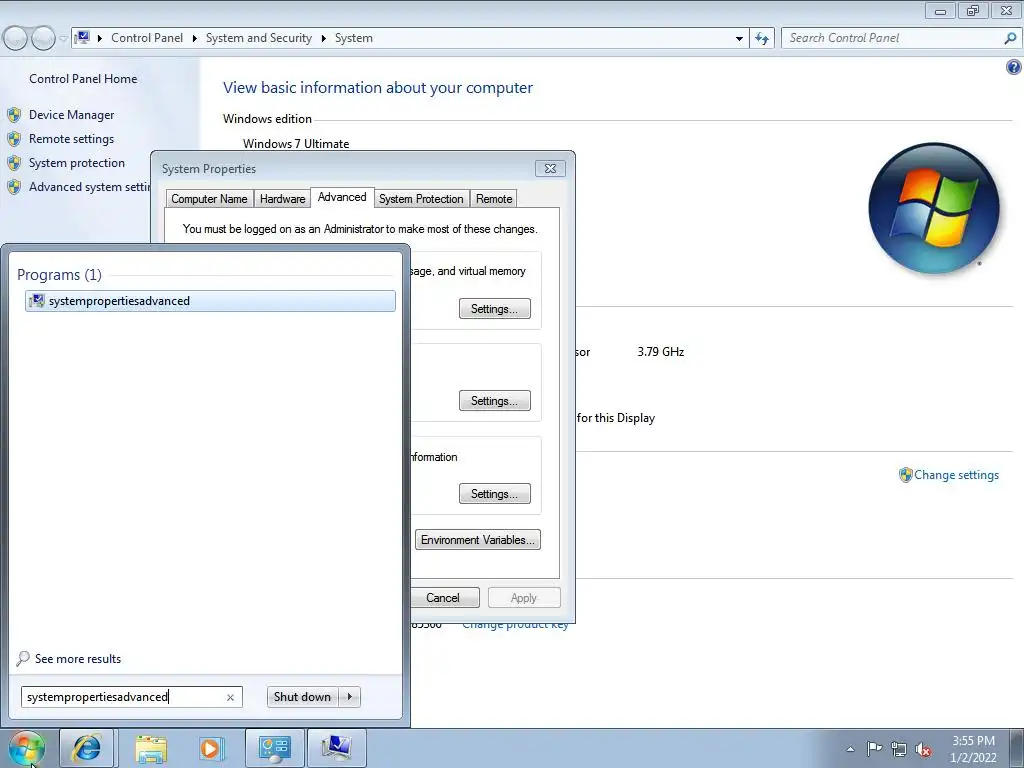The image size is (1024, 768).
Task: Open address bar history dropdown
Action: point(739,38)
